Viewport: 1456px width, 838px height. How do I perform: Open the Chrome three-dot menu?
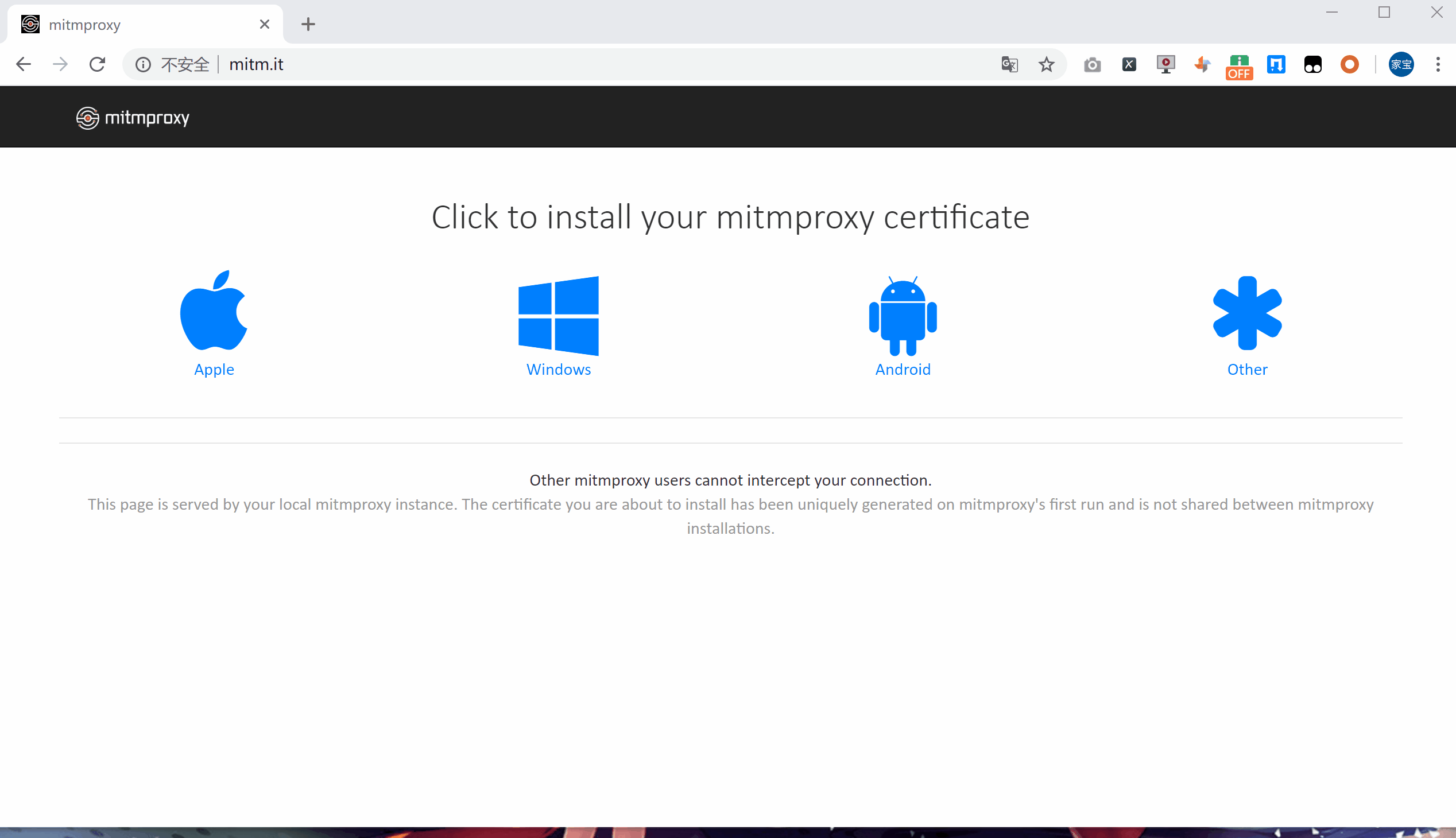pyautogui.click(x=1438, y=64)
